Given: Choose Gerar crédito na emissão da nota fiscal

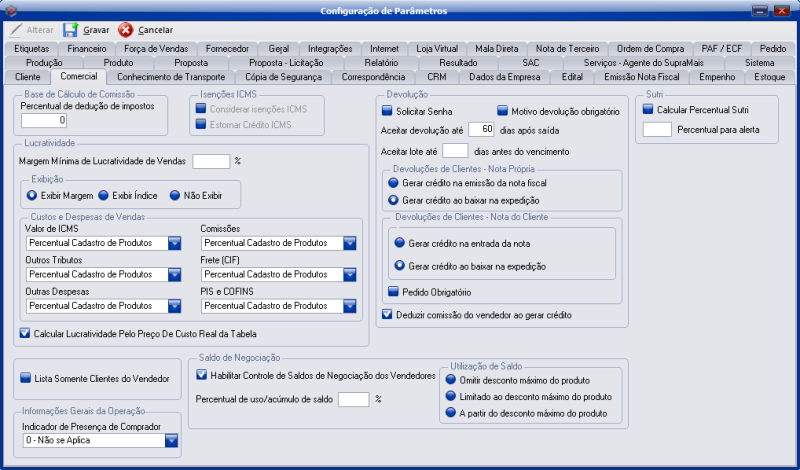Looking at the screenshot, I should (x=393, y=182).
